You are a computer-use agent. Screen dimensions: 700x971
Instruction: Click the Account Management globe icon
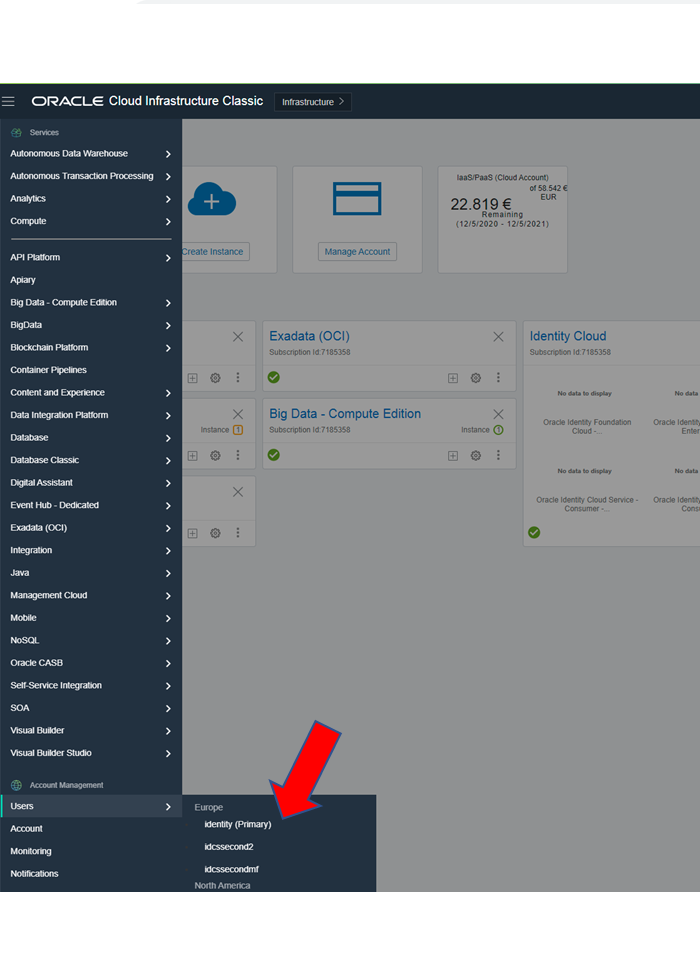click(x=17, y=785)
